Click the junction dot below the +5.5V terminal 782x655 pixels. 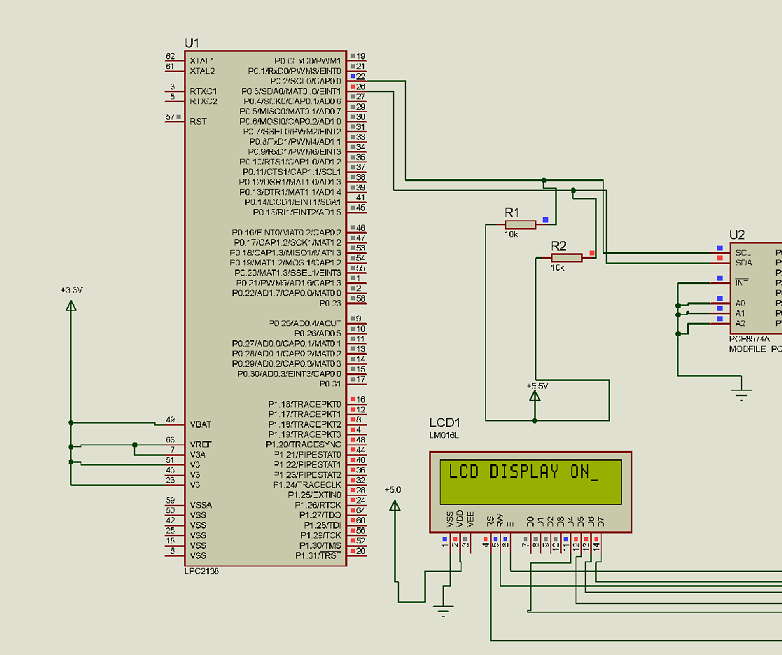click(535, 421)
